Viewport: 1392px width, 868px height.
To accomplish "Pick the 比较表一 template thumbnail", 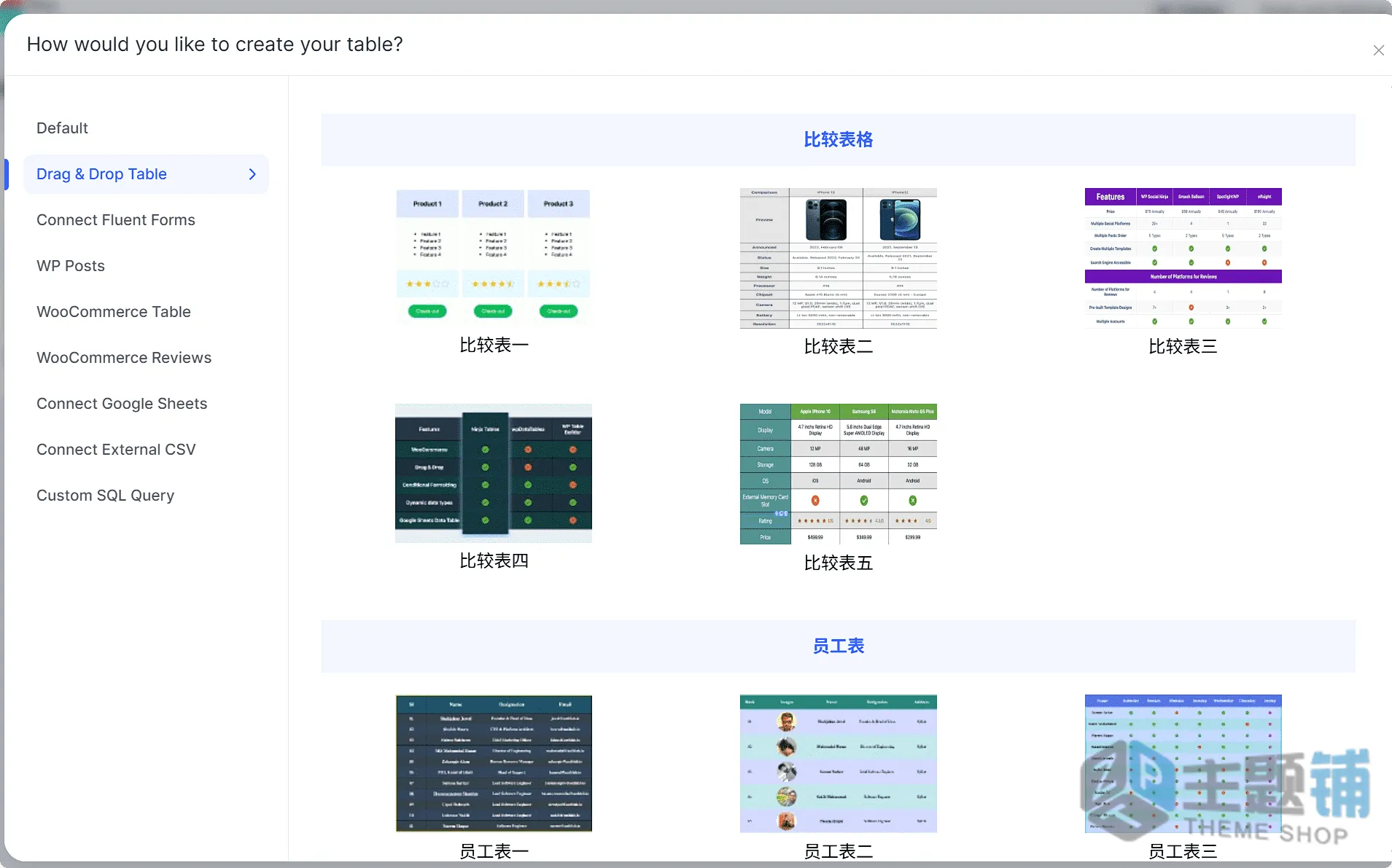I will click(494, 257).
